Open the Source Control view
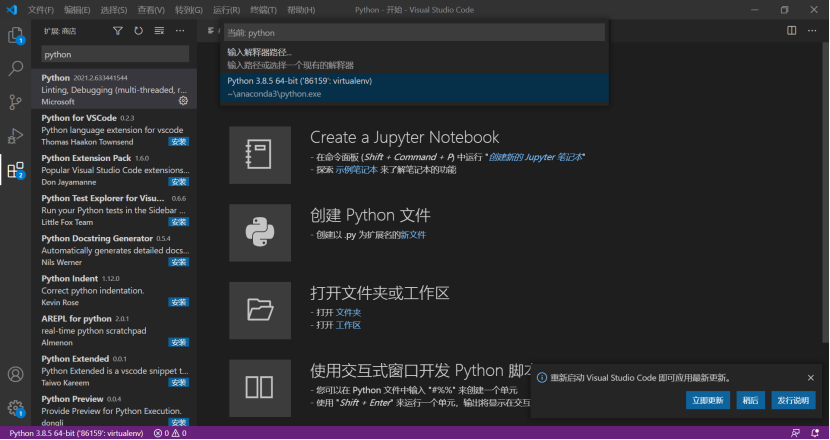This screenshot has width=830, height=440. [x=15, y=102]
